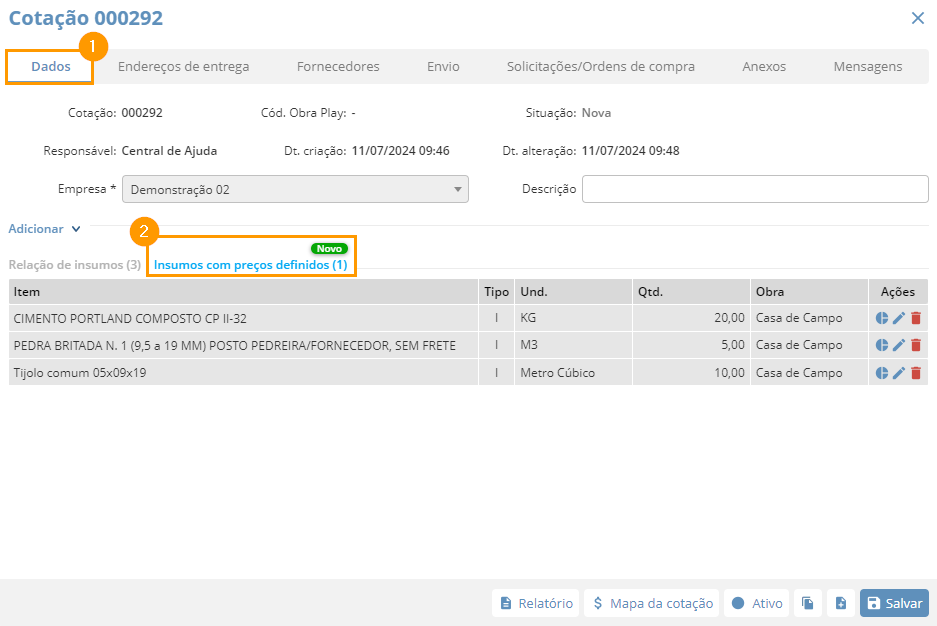Expand the Adicionar menu
The height and width of the screenshot is (626, 937).
tap(44, 229)
